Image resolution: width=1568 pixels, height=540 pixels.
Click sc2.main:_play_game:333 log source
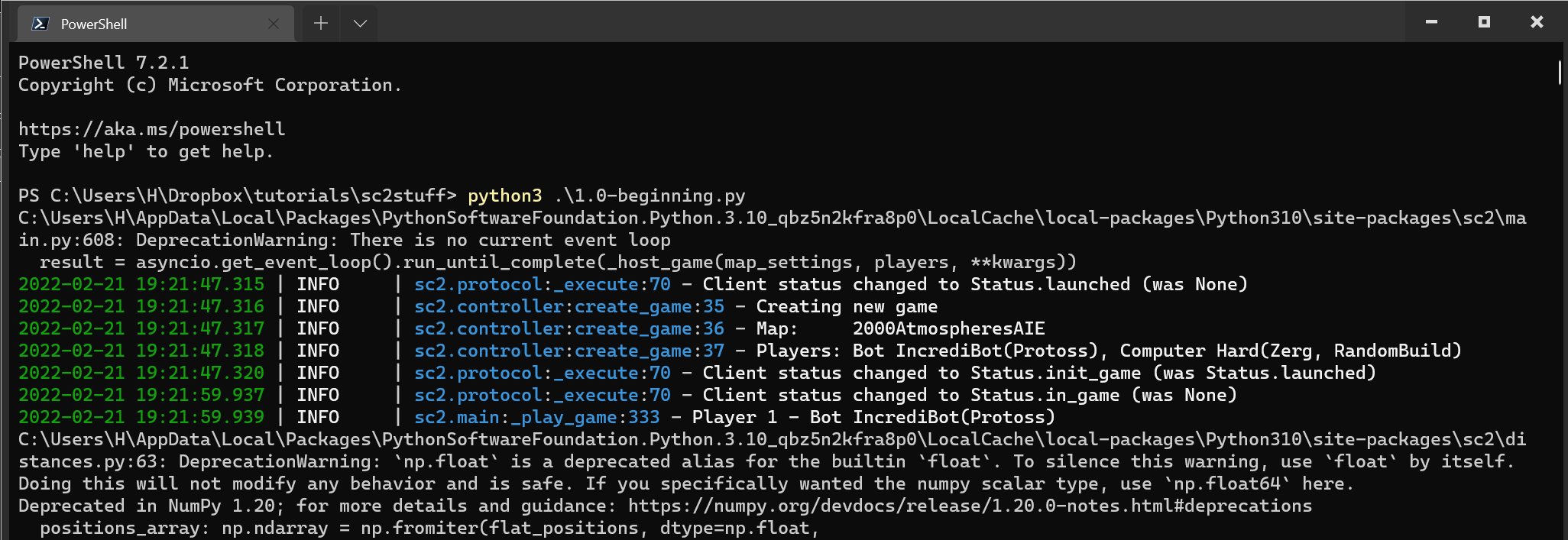[x=536, y=417]
